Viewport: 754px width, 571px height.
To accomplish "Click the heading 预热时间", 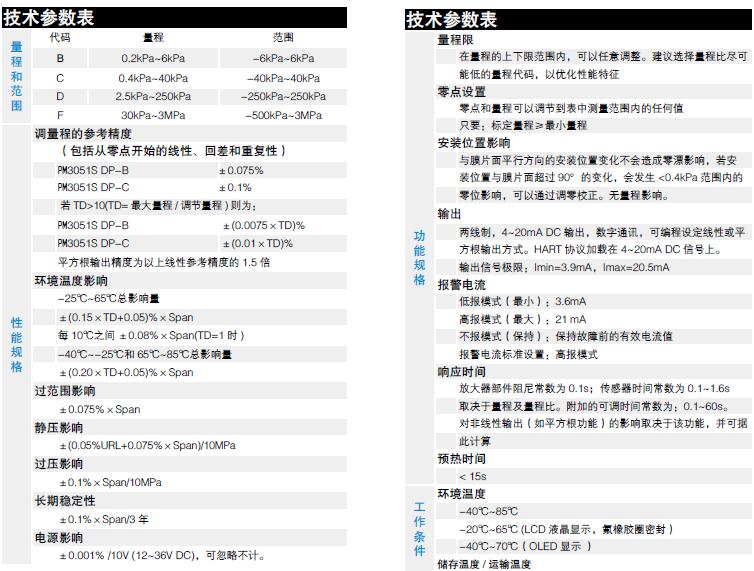I will (462, 458).
